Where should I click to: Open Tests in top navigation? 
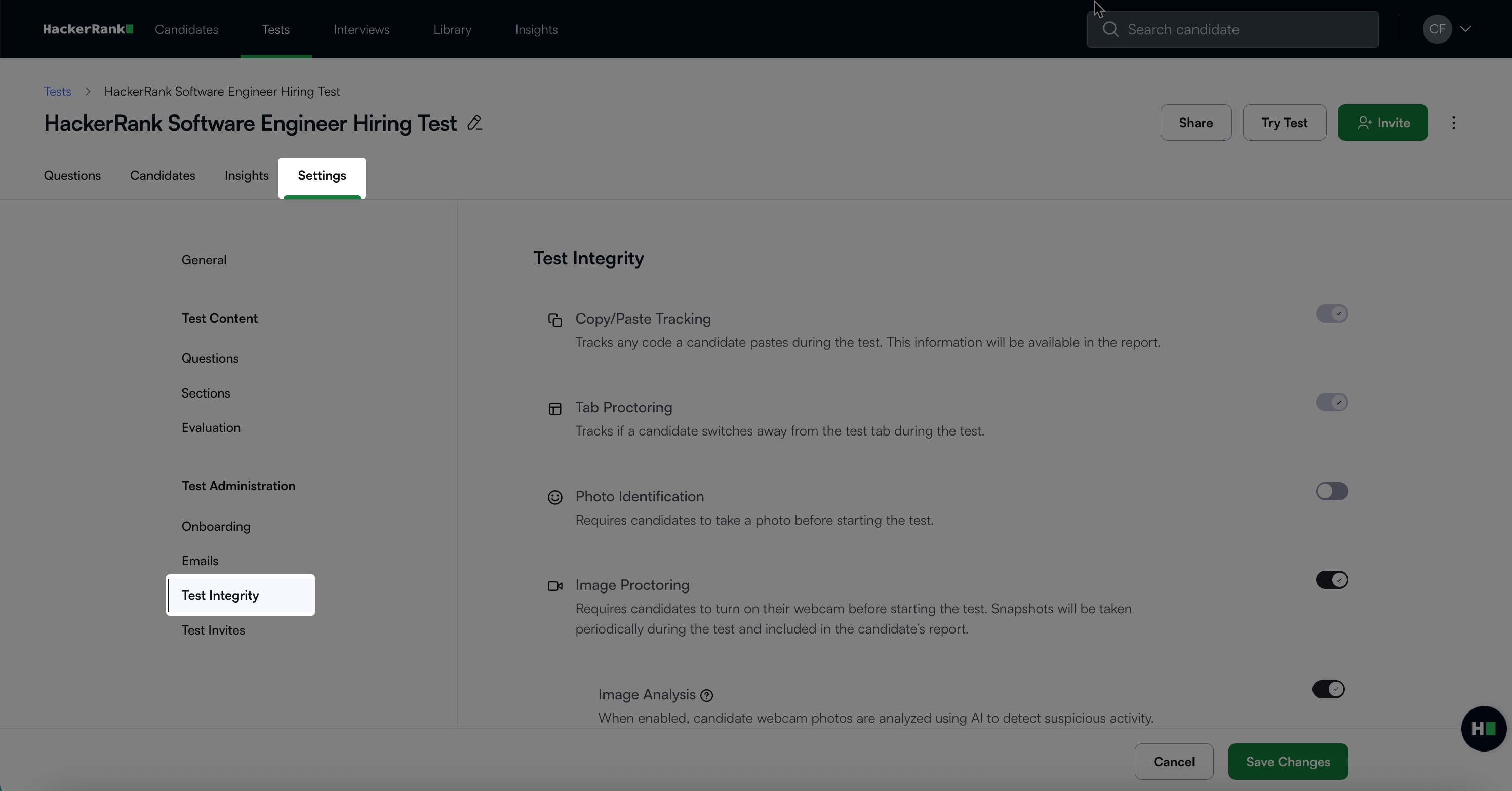click(x=276, y=29)
